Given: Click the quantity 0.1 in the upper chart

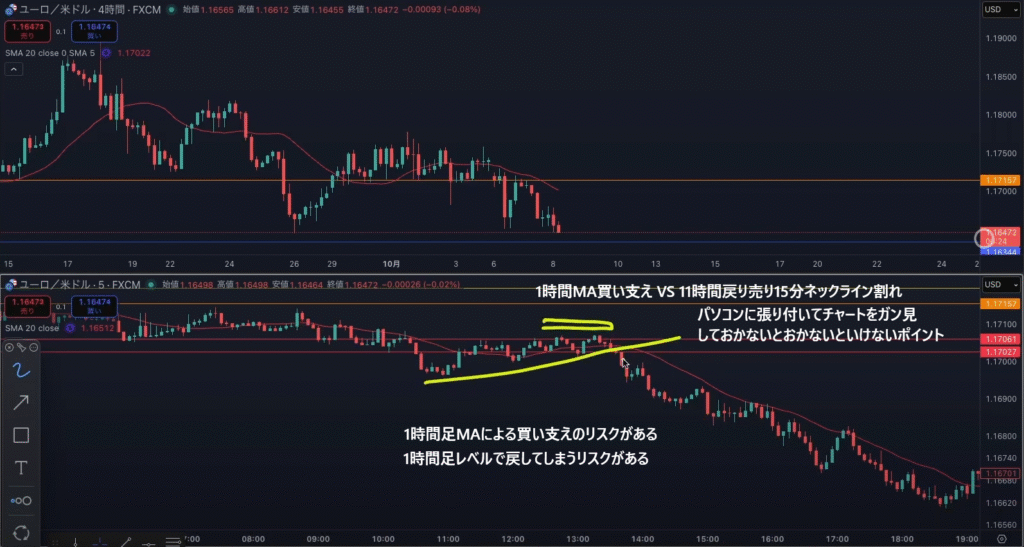Looking at the screenshot, I should click(x=61, y=31).
